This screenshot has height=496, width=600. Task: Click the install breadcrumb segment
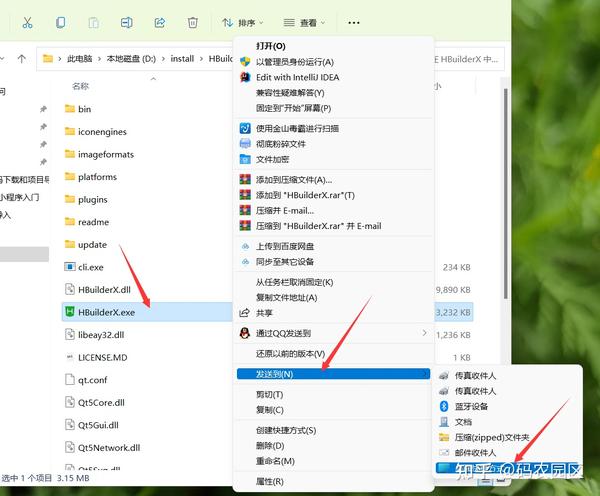(x=182, y=59)
